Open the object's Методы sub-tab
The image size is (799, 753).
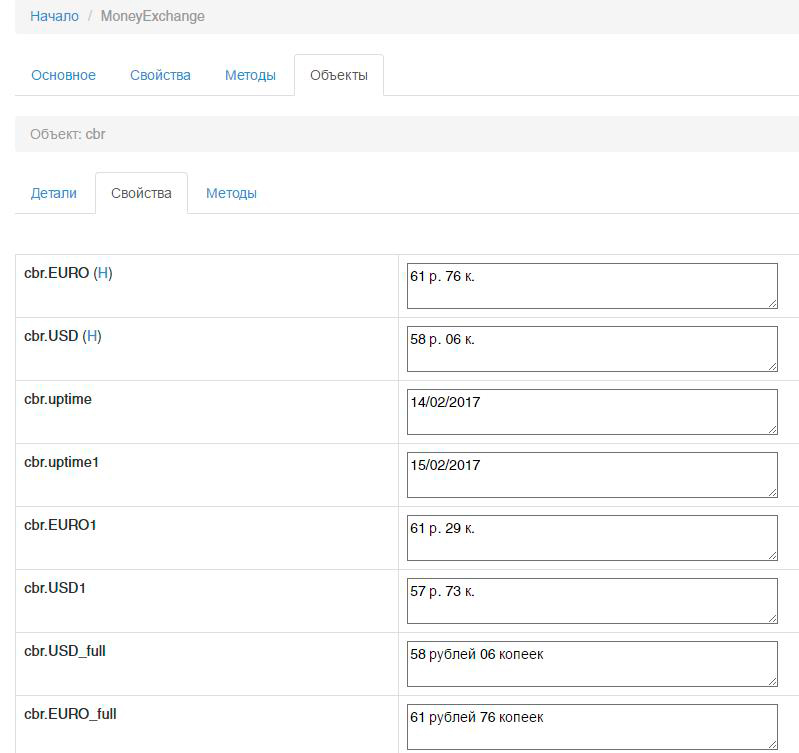tap(231, 193)
